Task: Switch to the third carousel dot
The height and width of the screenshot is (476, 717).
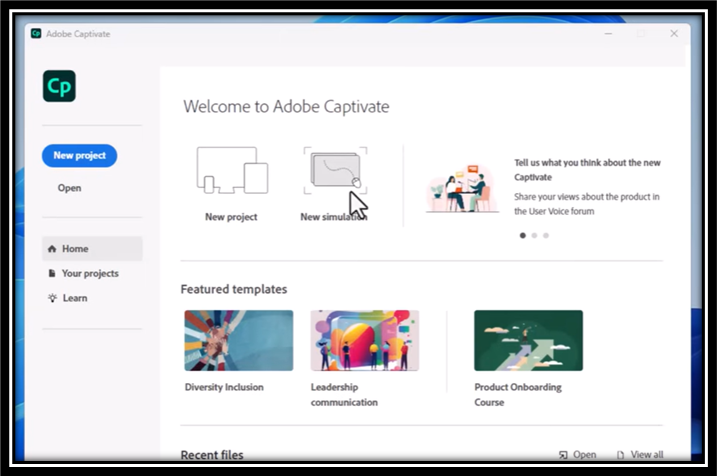Action: click(546, 235)
